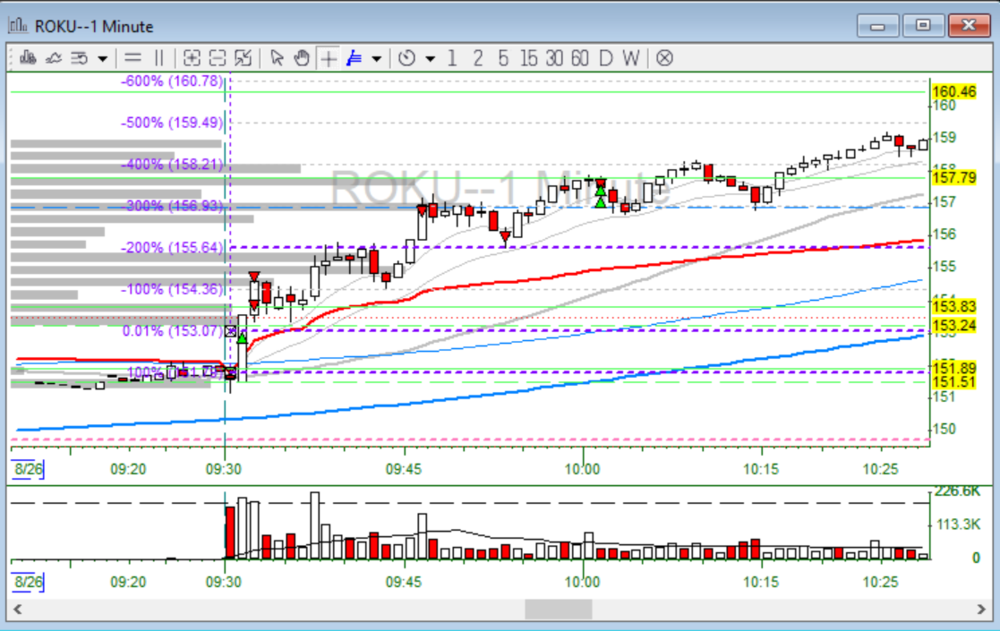
Task: Select the arrow pointer tool
Action: (x=278, y=58)
